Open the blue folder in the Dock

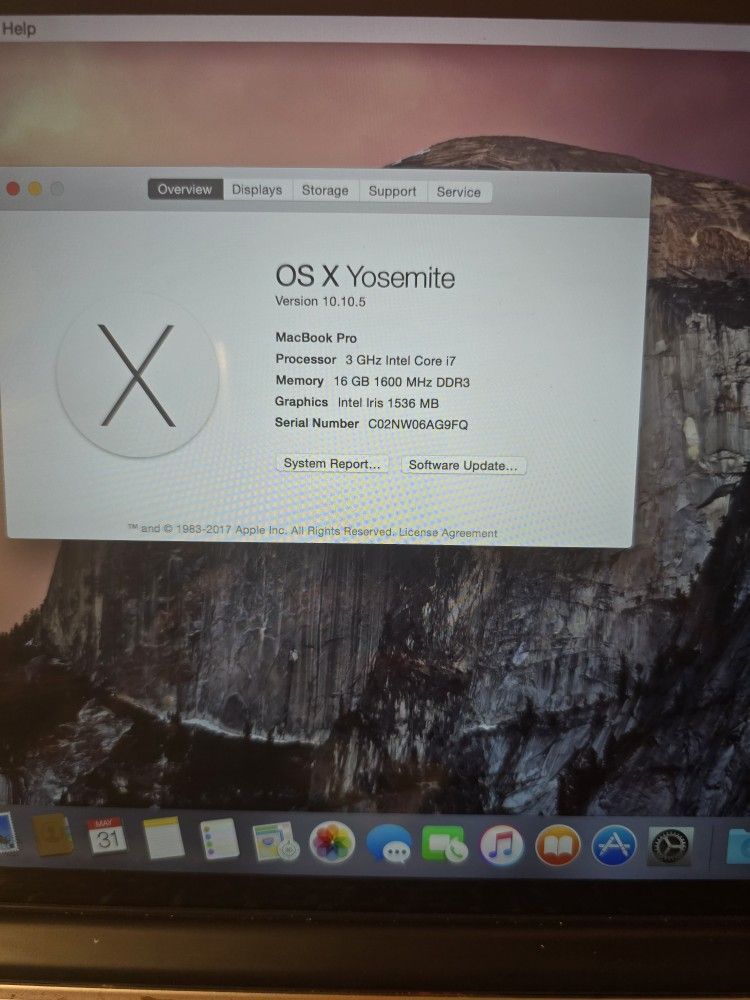click(x=739, y=847)
